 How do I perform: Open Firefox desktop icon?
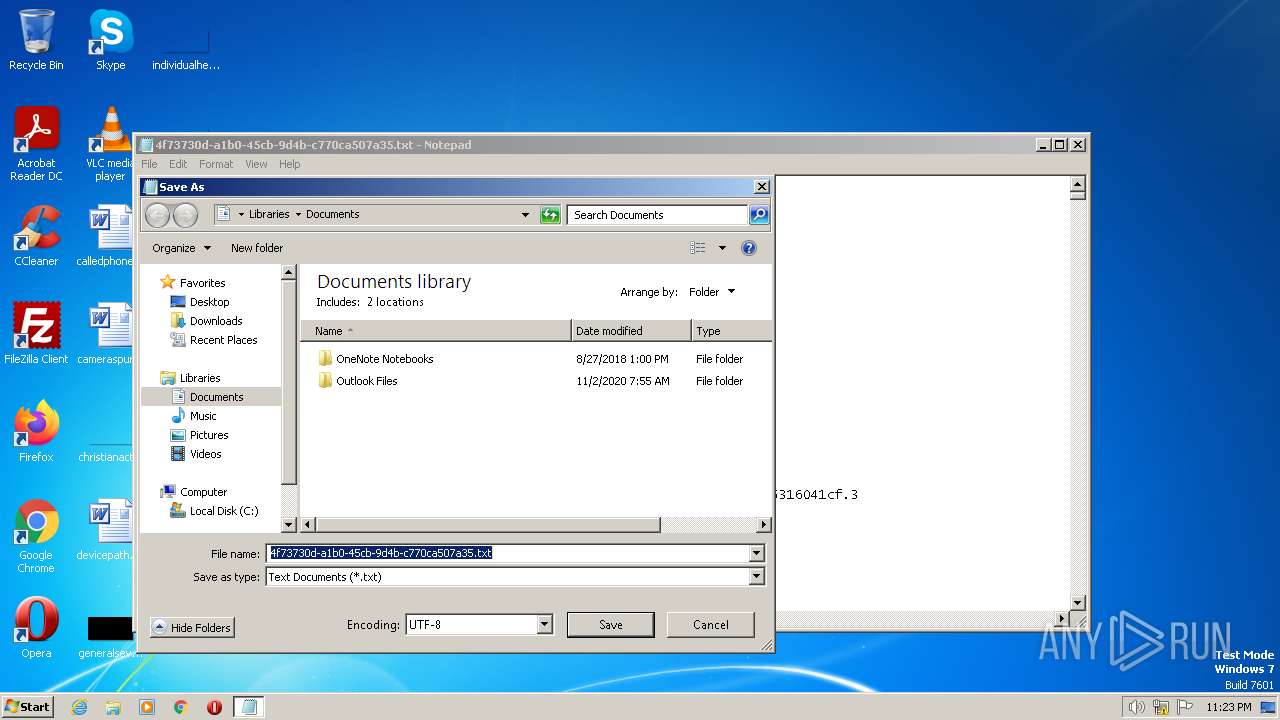pyautogui.click(x=36, y=431)
